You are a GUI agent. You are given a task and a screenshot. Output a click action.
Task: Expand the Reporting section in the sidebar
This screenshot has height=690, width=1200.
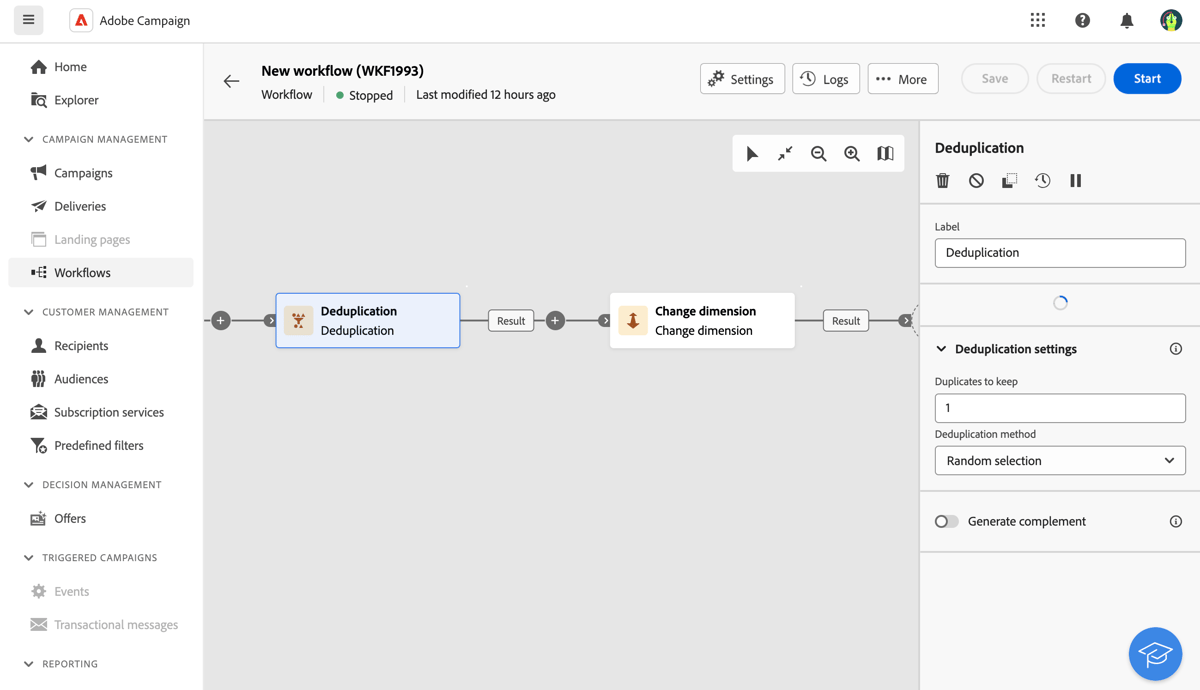(x=29, y=663)
